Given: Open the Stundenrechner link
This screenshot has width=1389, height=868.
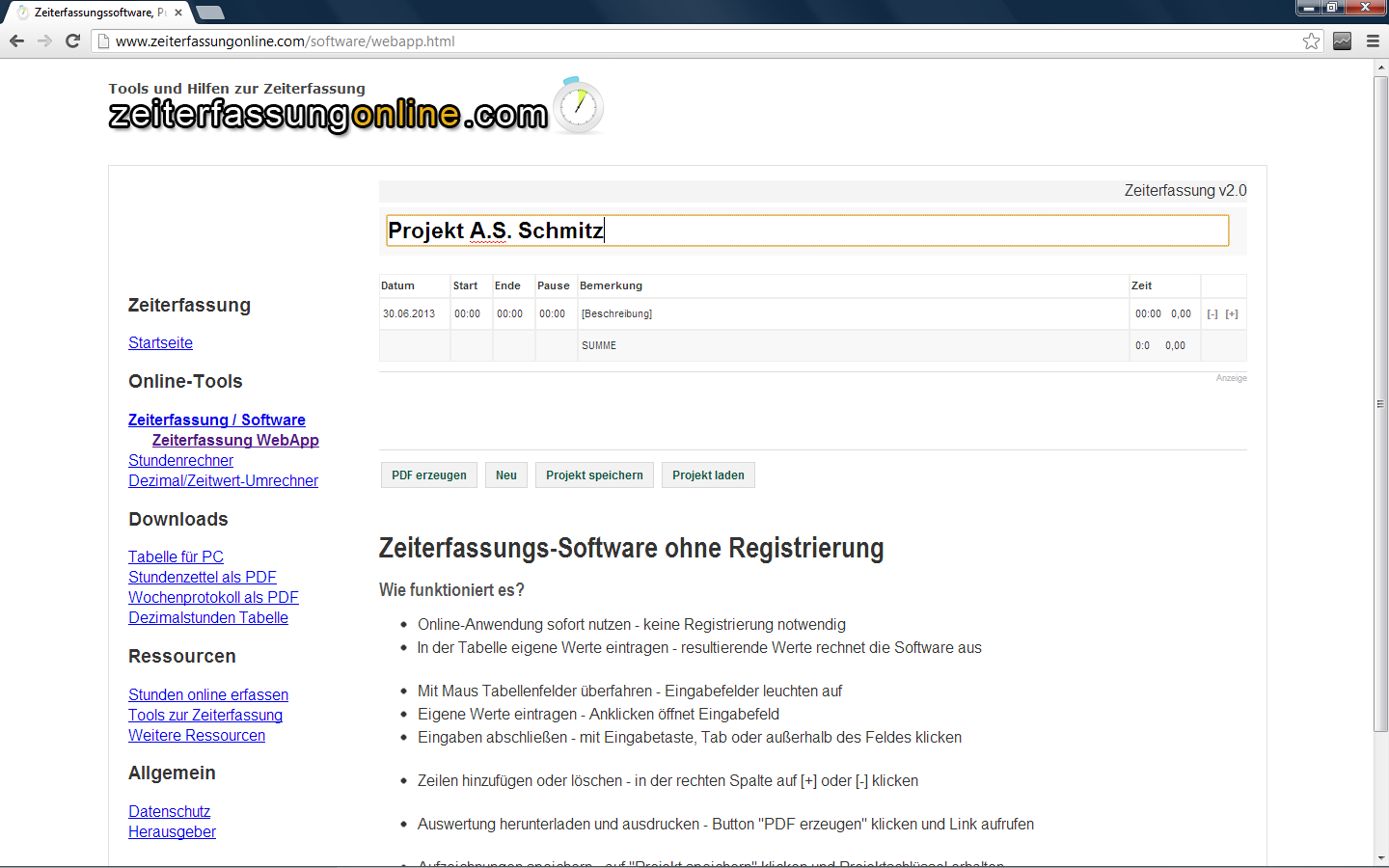Looking at the screenshot, I should pyautogui.click(x=180, y=460).
